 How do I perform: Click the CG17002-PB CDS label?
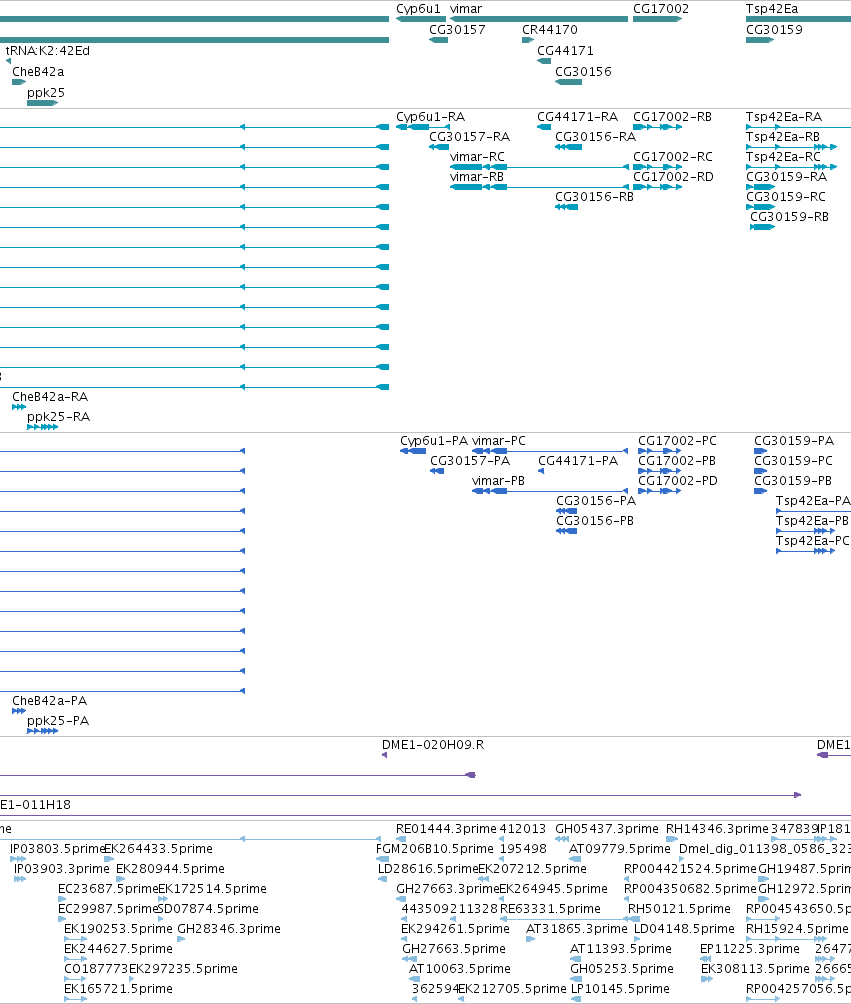pos(677,461)
